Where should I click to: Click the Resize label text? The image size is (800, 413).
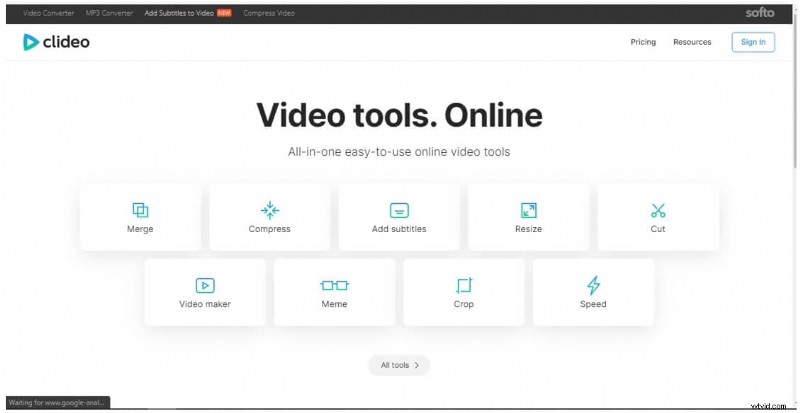coord(529,229)
